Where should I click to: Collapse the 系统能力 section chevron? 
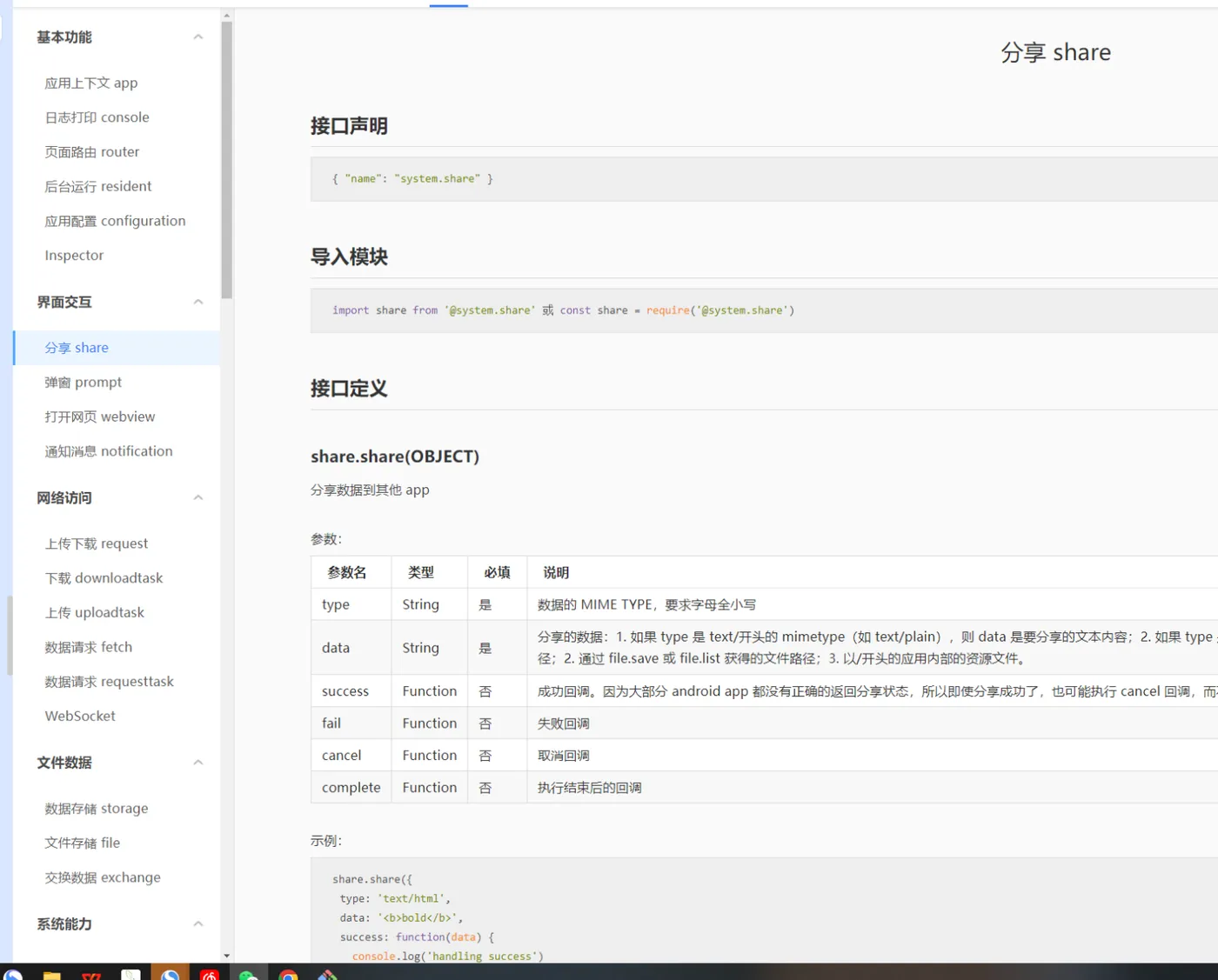click(198, 923)
